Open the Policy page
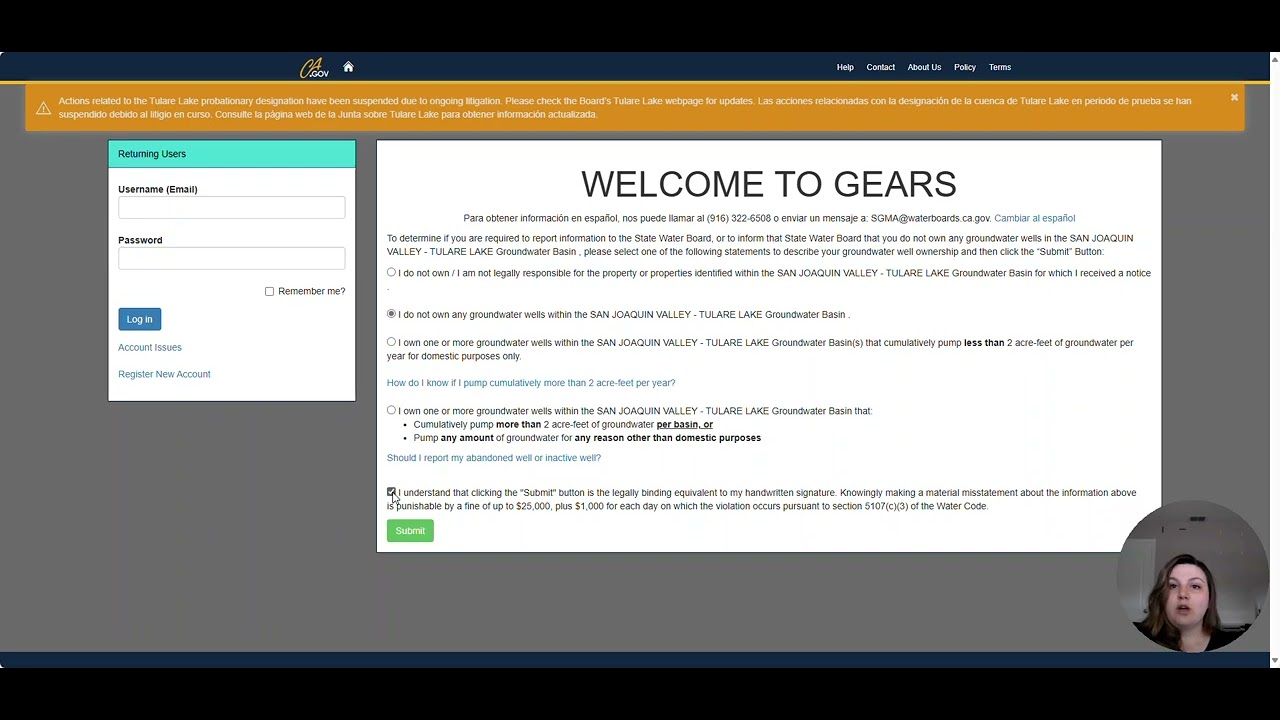Image resolution: width=1280 pixels, height=720 pixels. click(x=964, y=67)
